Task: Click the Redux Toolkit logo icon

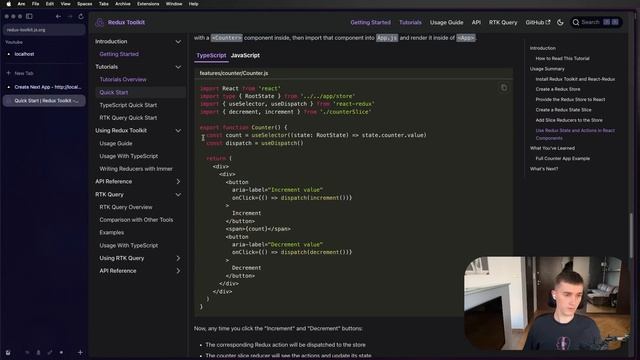Action: [100, 22]
